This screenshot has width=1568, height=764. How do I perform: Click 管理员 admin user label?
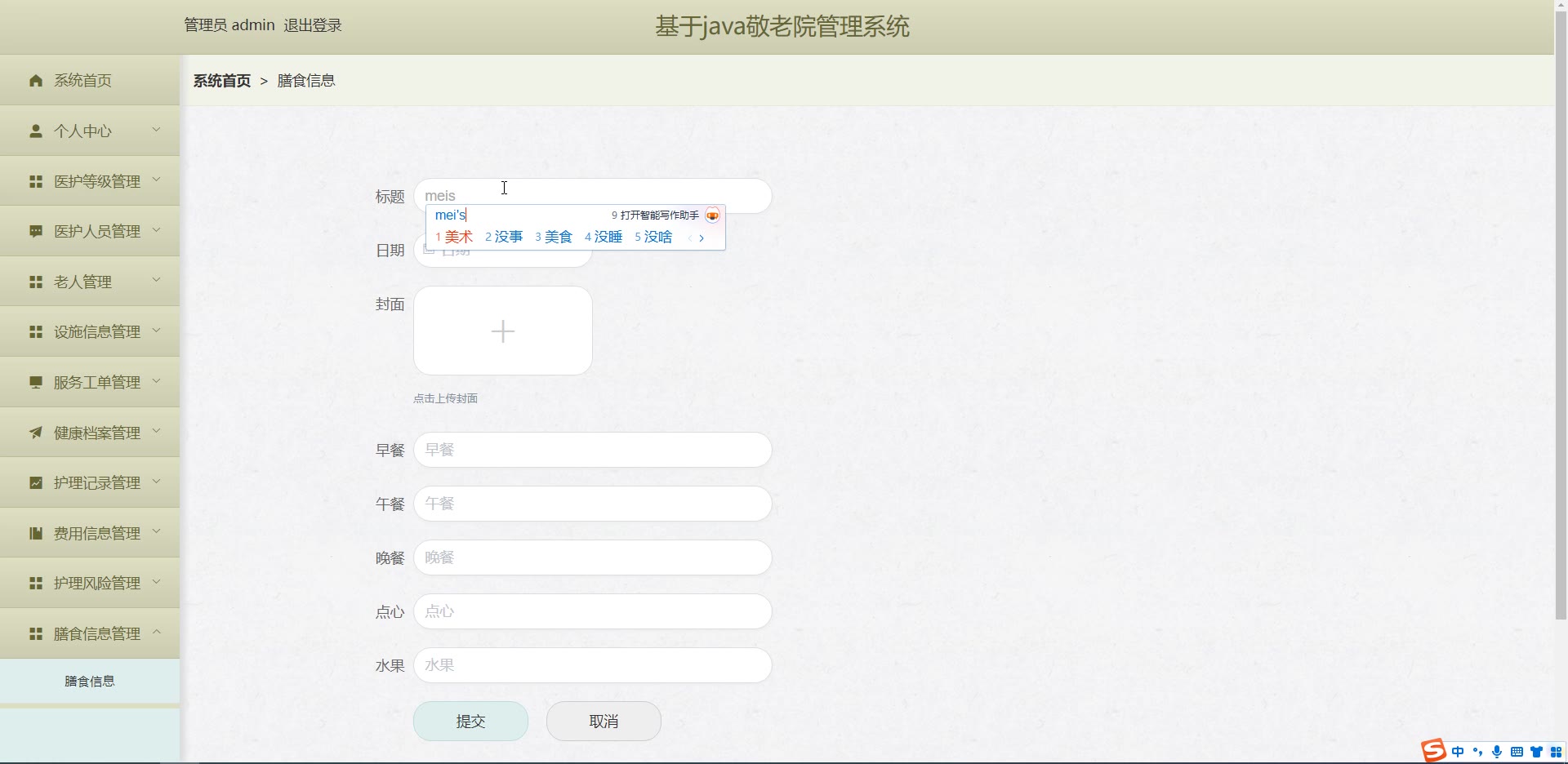point(229,25)
